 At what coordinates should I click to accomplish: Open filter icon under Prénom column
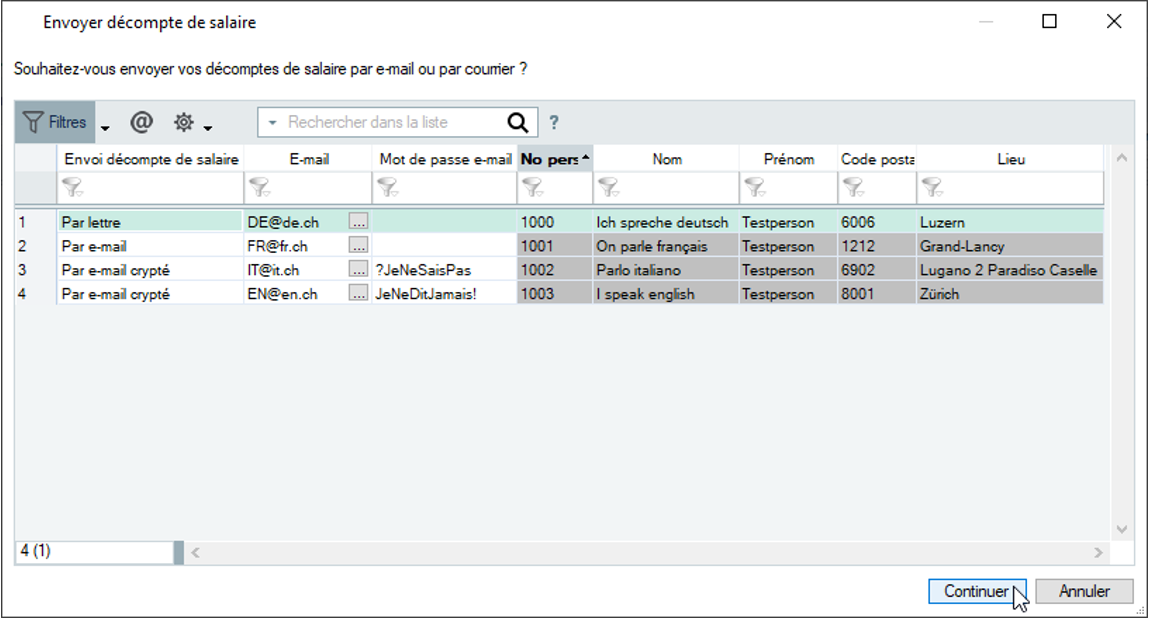click(754, 188)
